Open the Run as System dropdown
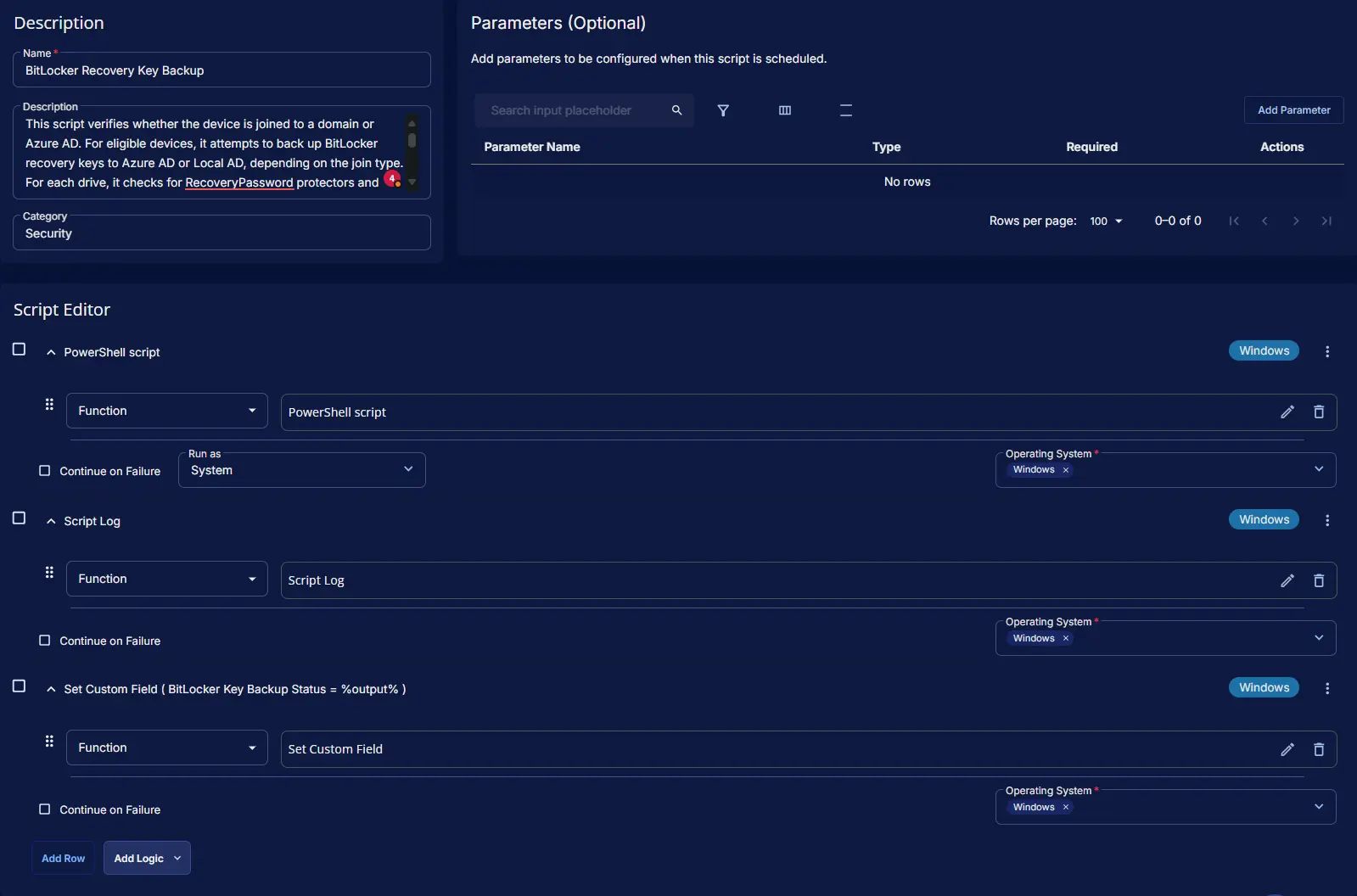Screen dimensions: 1357x896 point(301,470)
